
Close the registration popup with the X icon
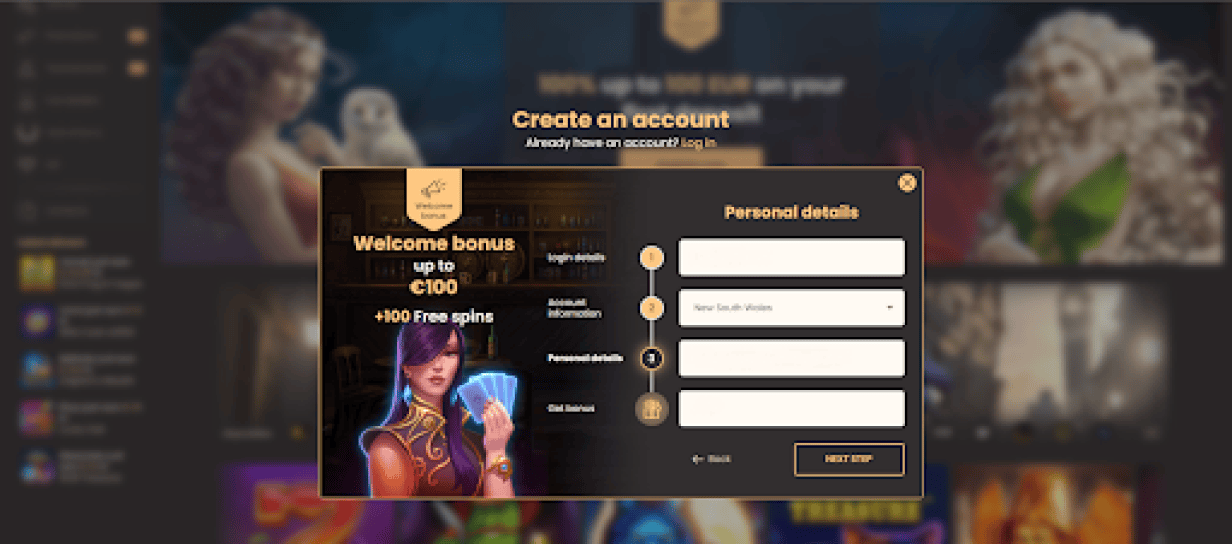(907, 182)
